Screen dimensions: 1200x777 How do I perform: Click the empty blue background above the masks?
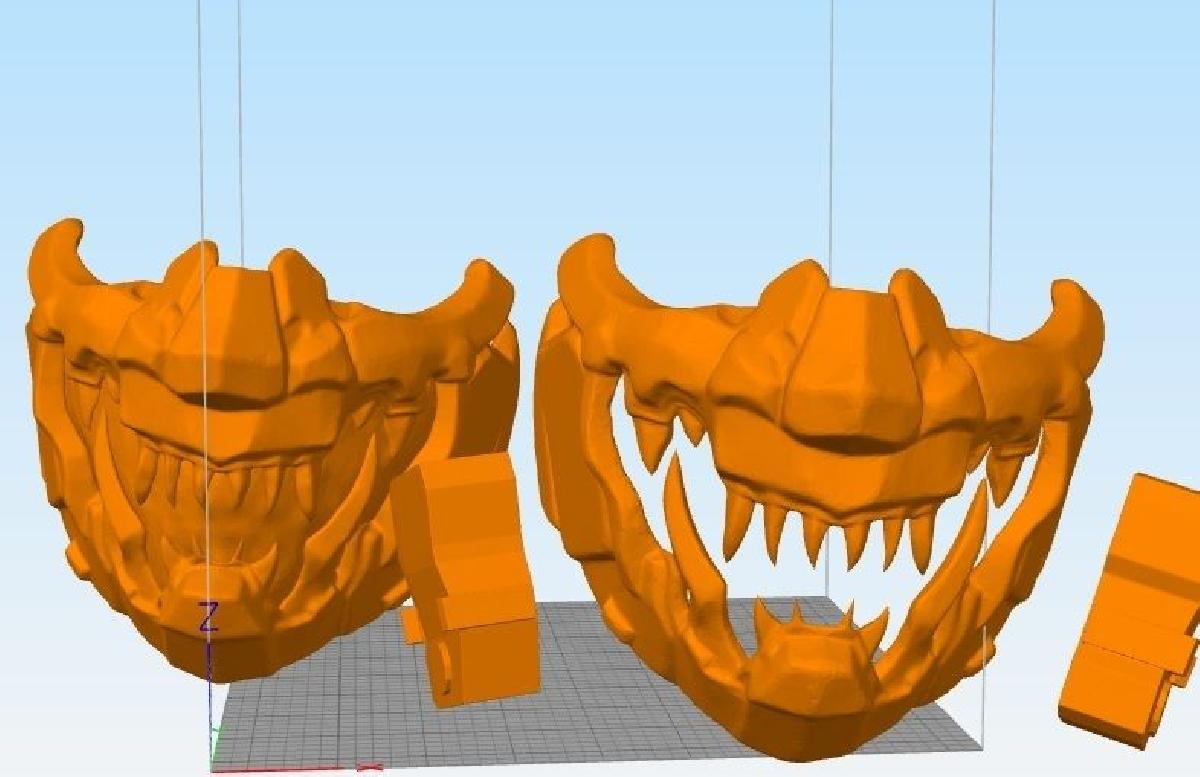coord(600,100)
